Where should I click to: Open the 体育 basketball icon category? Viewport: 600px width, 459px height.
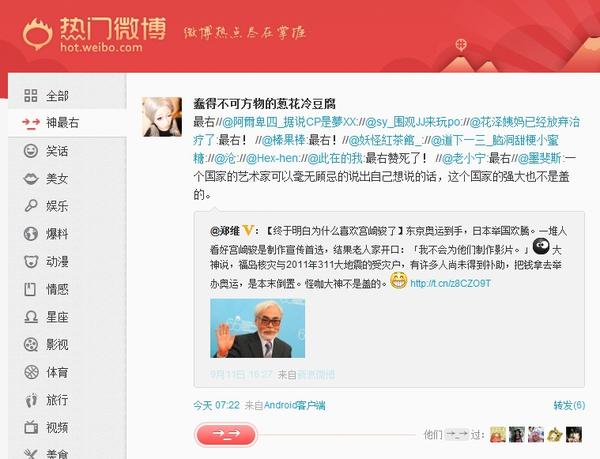click(x=31, y=372)
